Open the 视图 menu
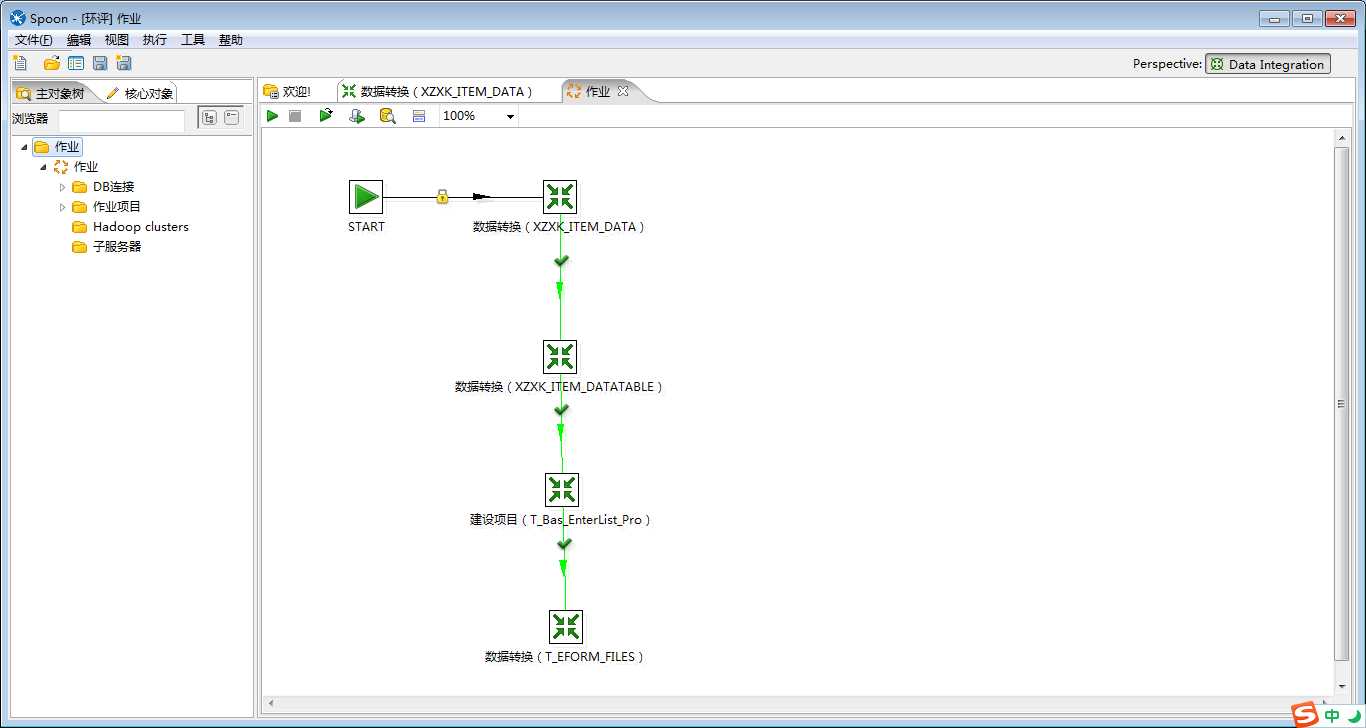This screenshot has height=728, width=1366. [x=117, y=40]
